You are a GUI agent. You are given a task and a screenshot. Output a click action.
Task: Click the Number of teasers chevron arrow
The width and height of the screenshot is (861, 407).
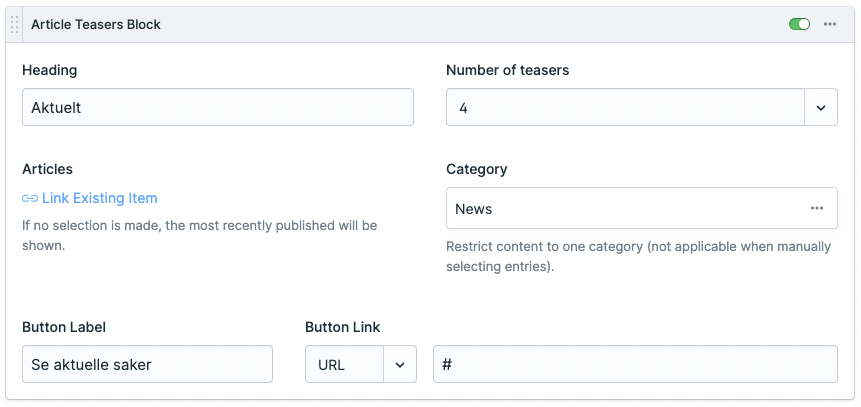pos(821,107)
